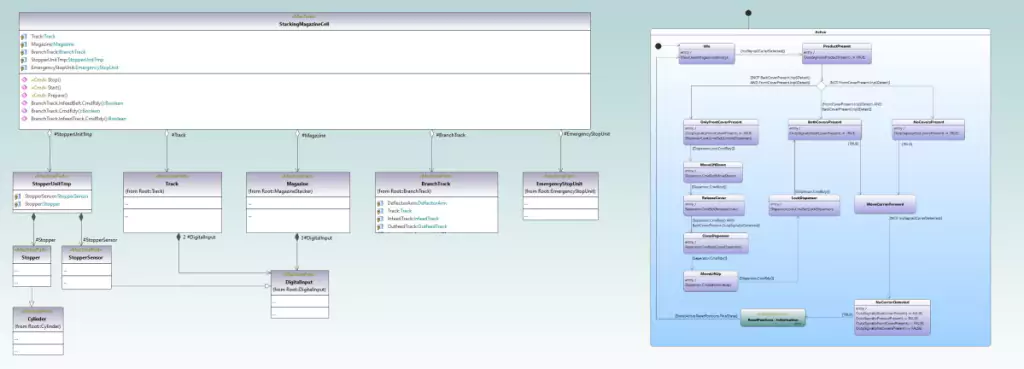
Task: Click the choice diamond below ProductPresent
Action: (x=822, y=85)
